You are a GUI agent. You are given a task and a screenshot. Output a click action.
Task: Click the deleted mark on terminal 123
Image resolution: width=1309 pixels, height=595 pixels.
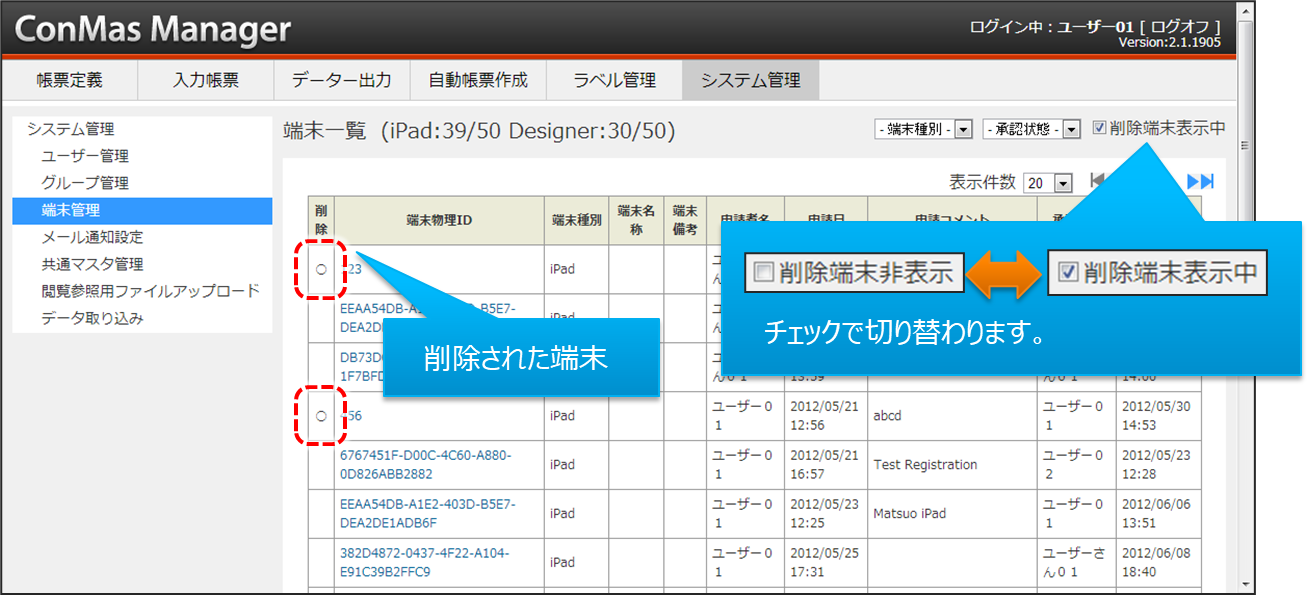[321, 269]
